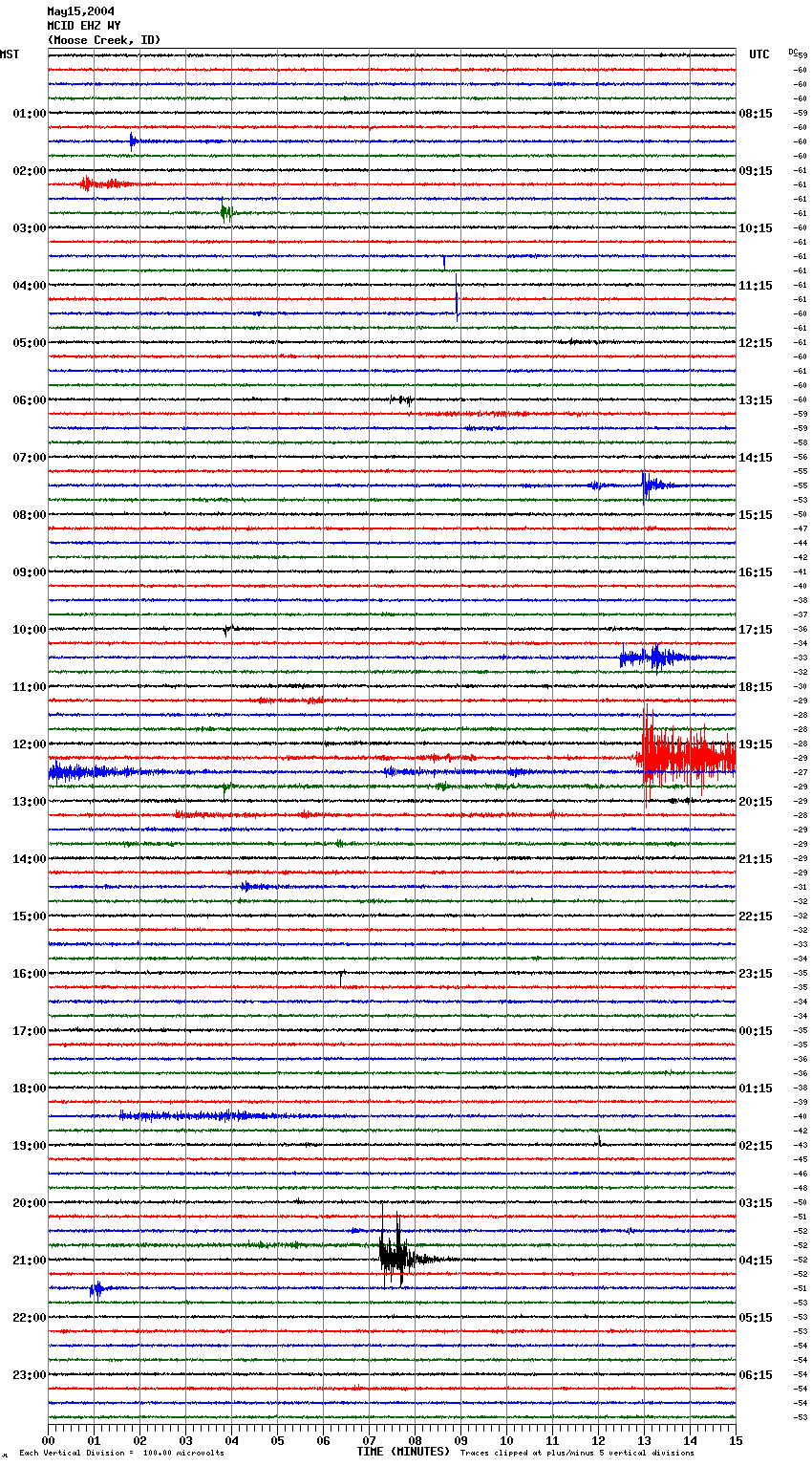This screenshot has width=812, height=1466.
Task: Click the 17:15 UTC time label
Action: click(x=756, y=630)
